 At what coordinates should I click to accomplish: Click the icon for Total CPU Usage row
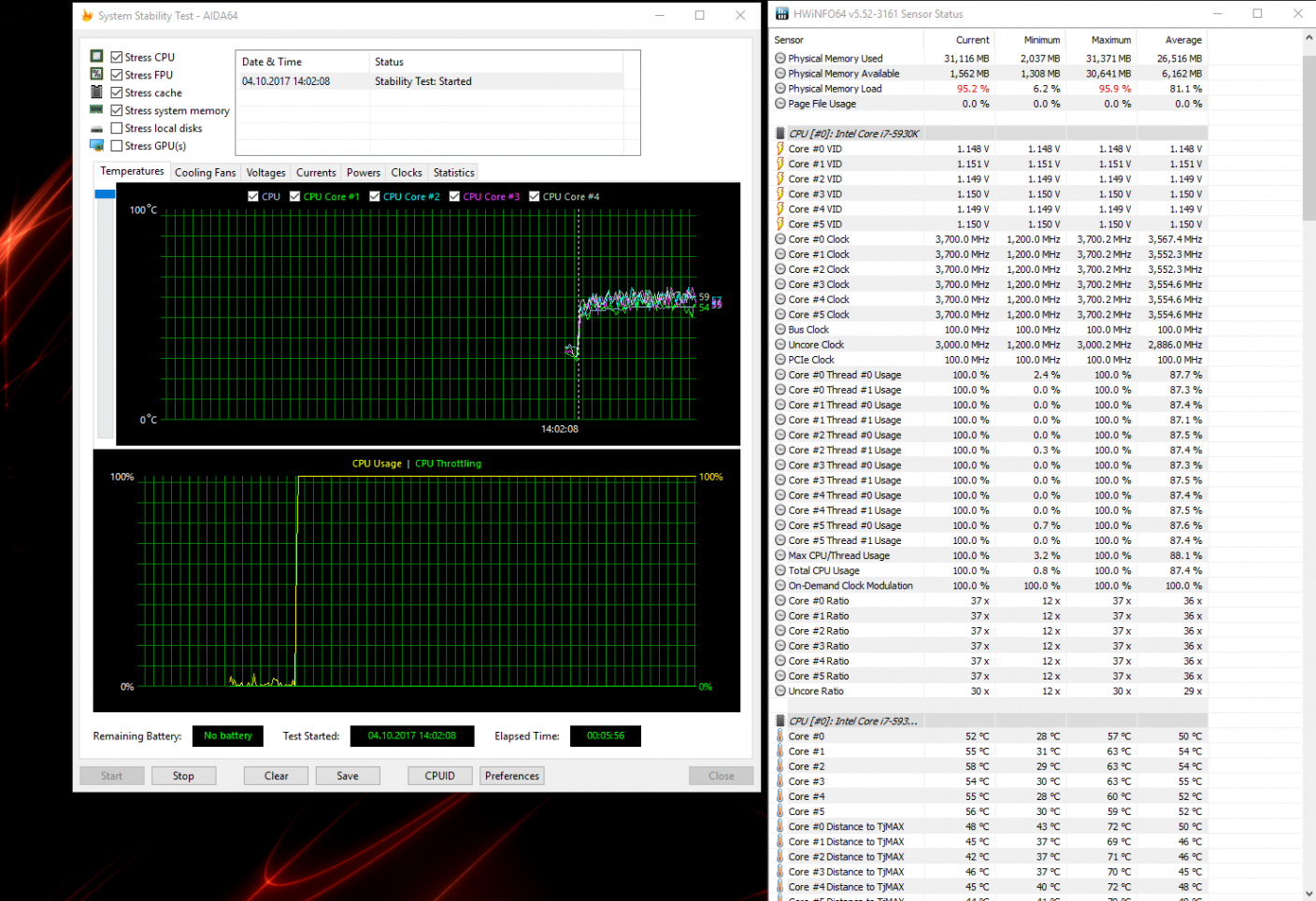click(x=780, y=570)
